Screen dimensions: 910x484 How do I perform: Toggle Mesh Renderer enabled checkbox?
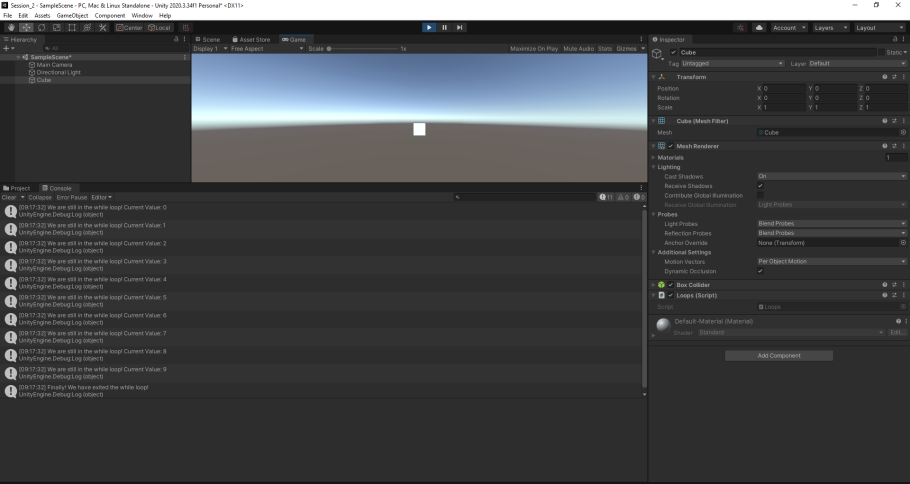point(671,146)
